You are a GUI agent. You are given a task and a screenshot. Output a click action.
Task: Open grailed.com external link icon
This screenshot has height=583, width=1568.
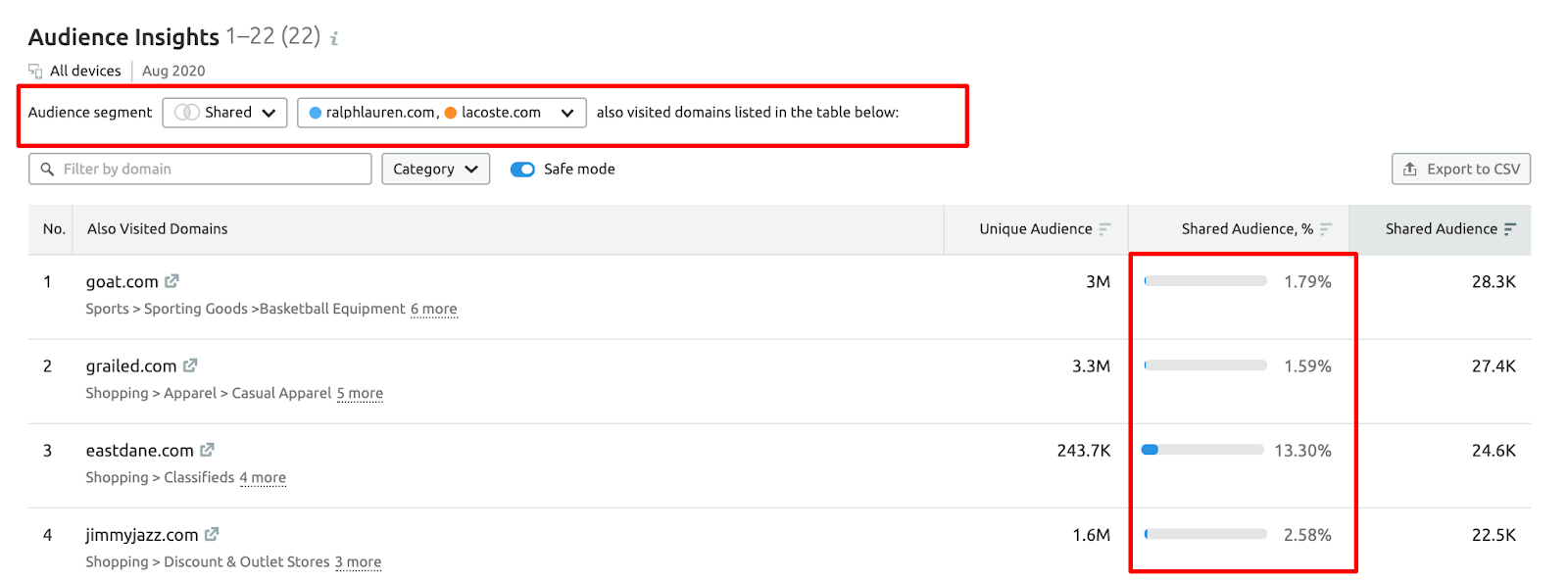click(190, 365)
